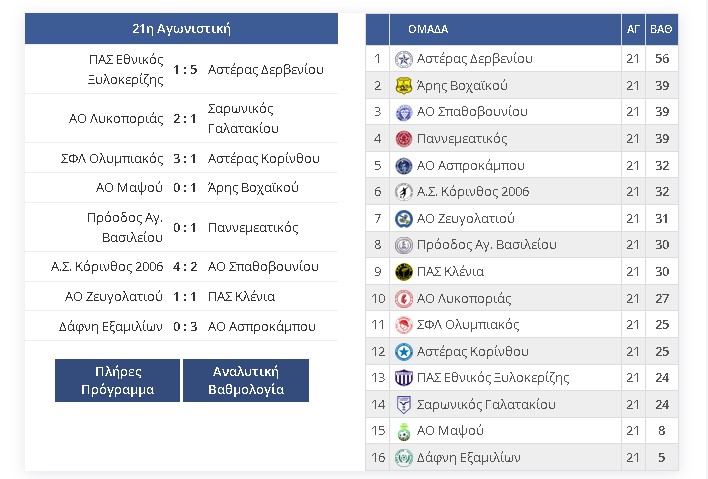Image resolution: width=708 pixels, height=479 pixels.
Task: Click the Α.Σ. Κόρινθος 2006 logo
Action: pyautogui.click(x=404, y=192)
